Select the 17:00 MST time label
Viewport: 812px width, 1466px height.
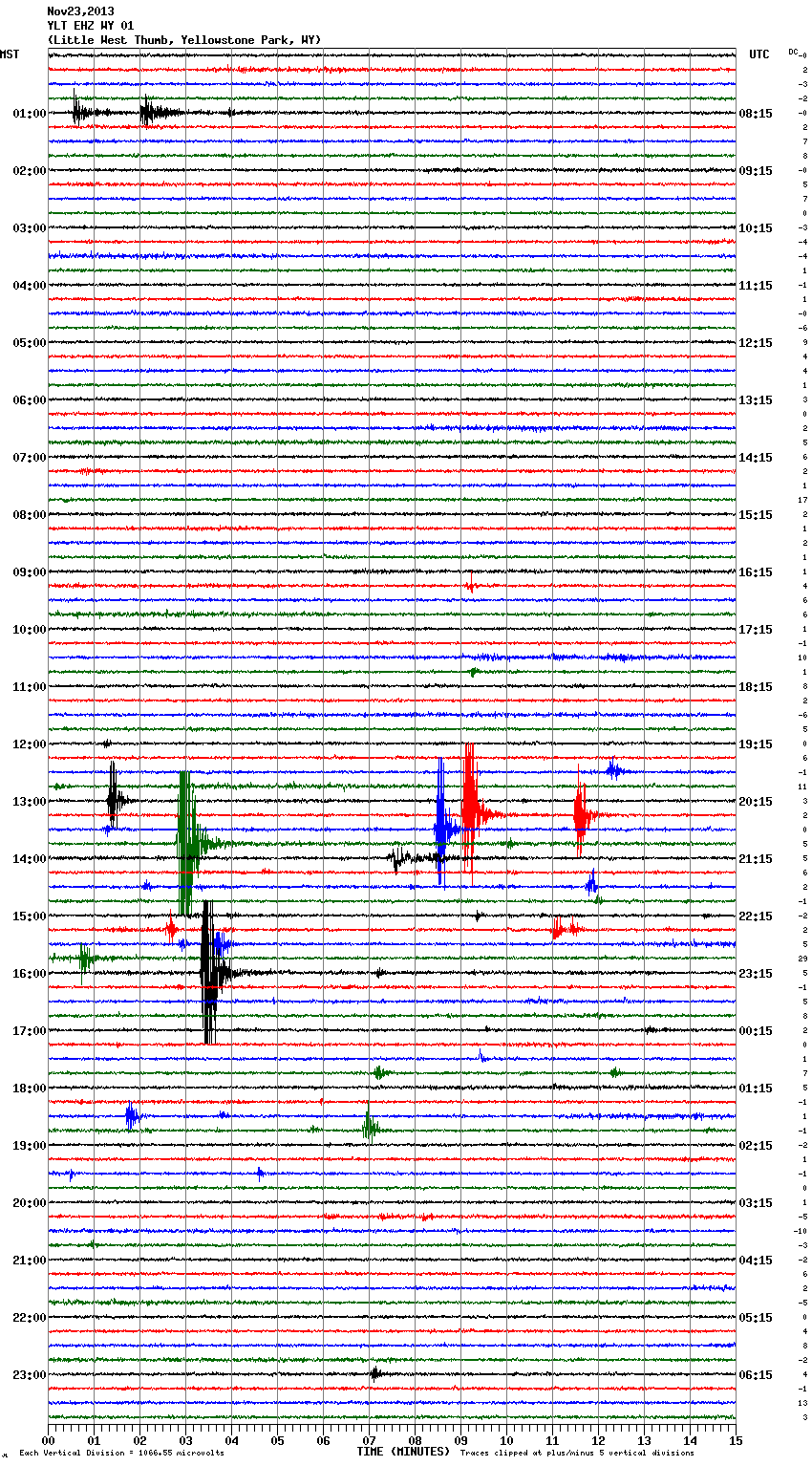[x=29, y=1031]
